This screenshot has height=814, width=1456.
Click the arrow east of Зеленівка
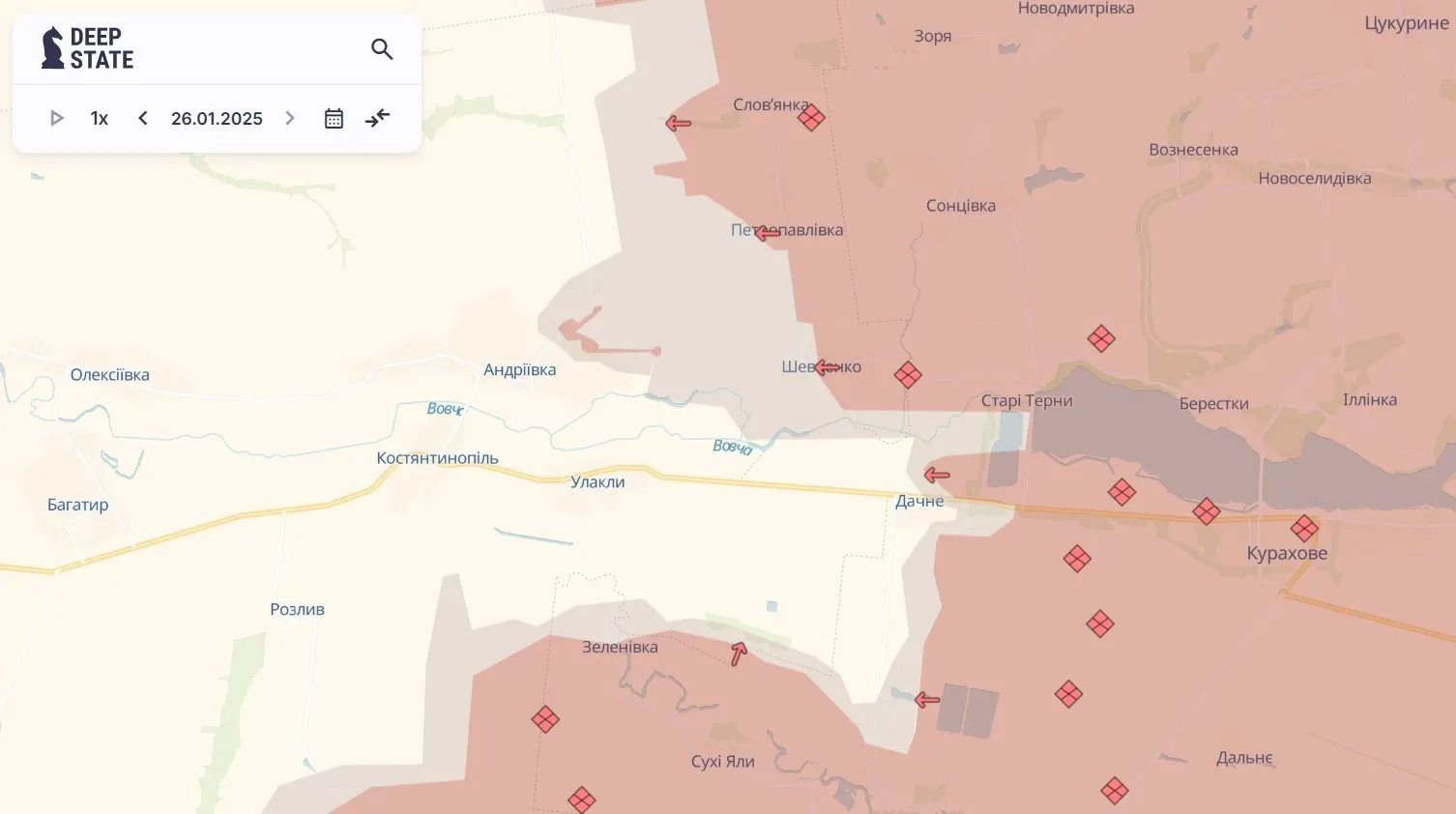(x=739, y=654)
